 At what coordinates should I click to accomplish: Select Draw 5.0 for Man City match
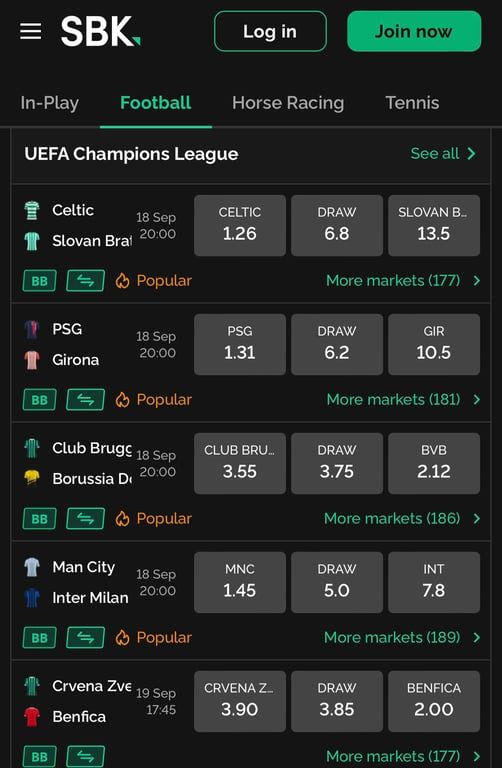[x=337, y=582]
